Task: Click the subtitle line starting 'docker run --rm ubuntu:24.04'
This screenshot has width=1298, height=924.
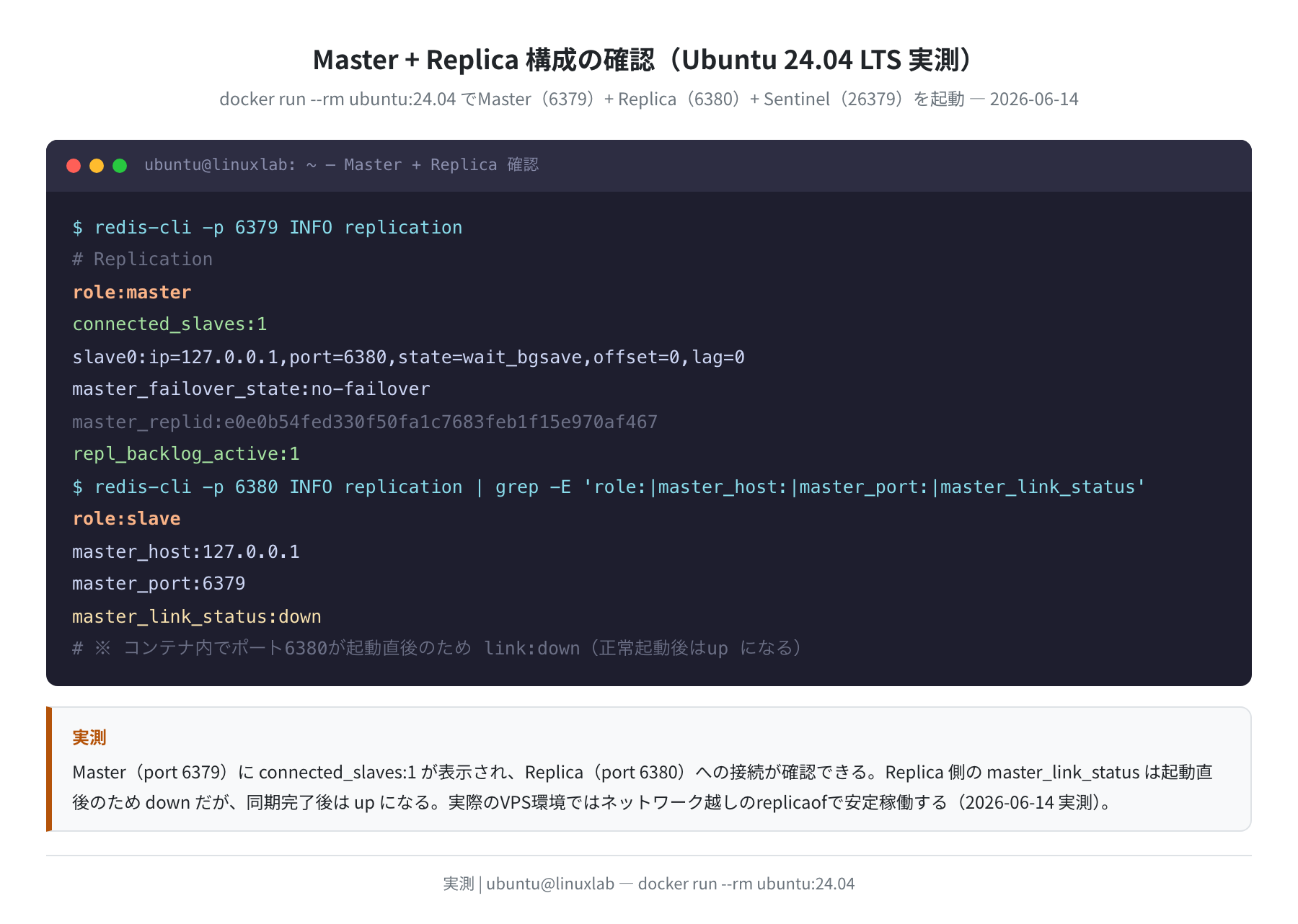Action: [648, 99]
